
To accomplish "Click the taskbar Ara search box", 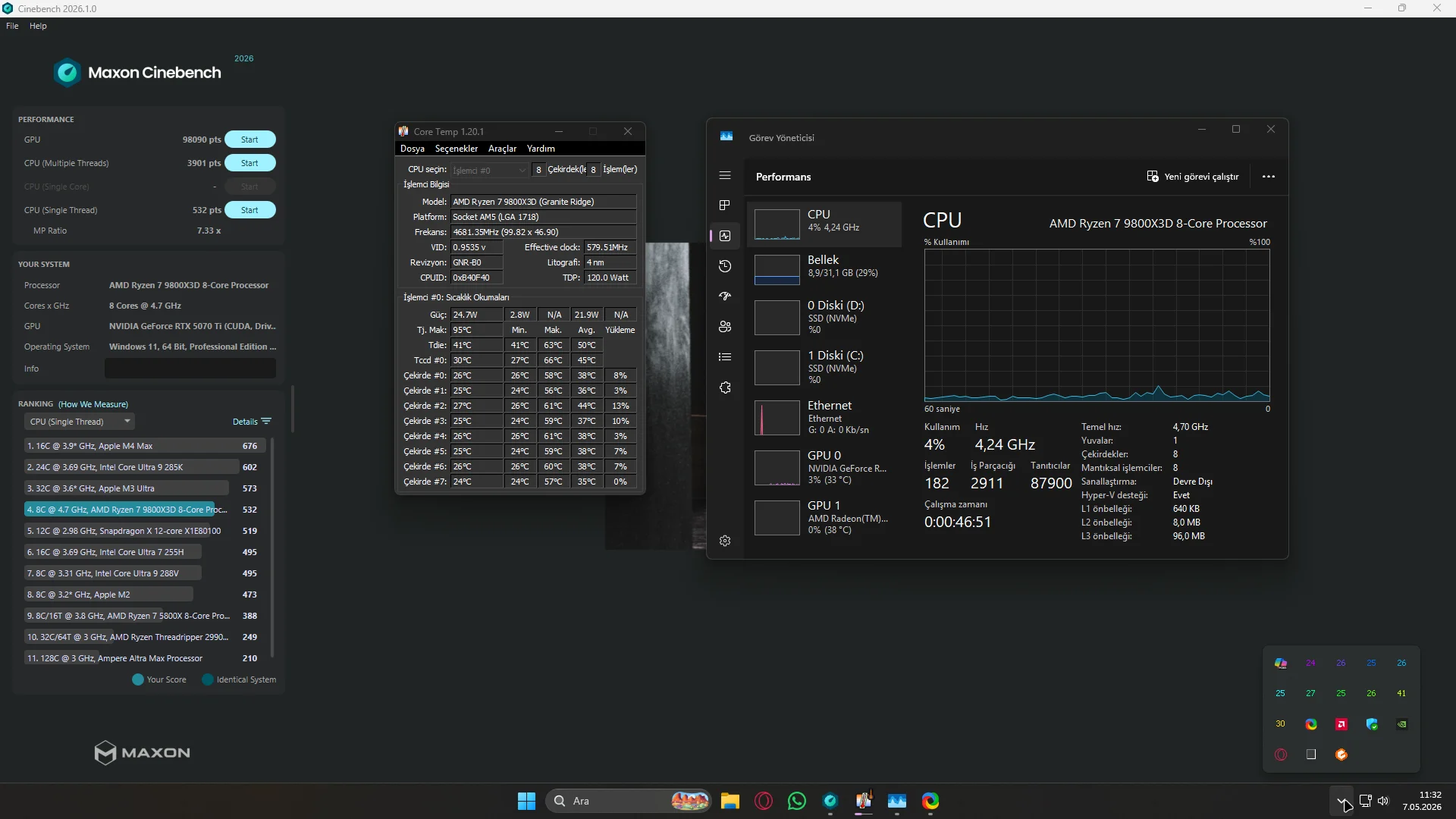I will pos(628,801).
